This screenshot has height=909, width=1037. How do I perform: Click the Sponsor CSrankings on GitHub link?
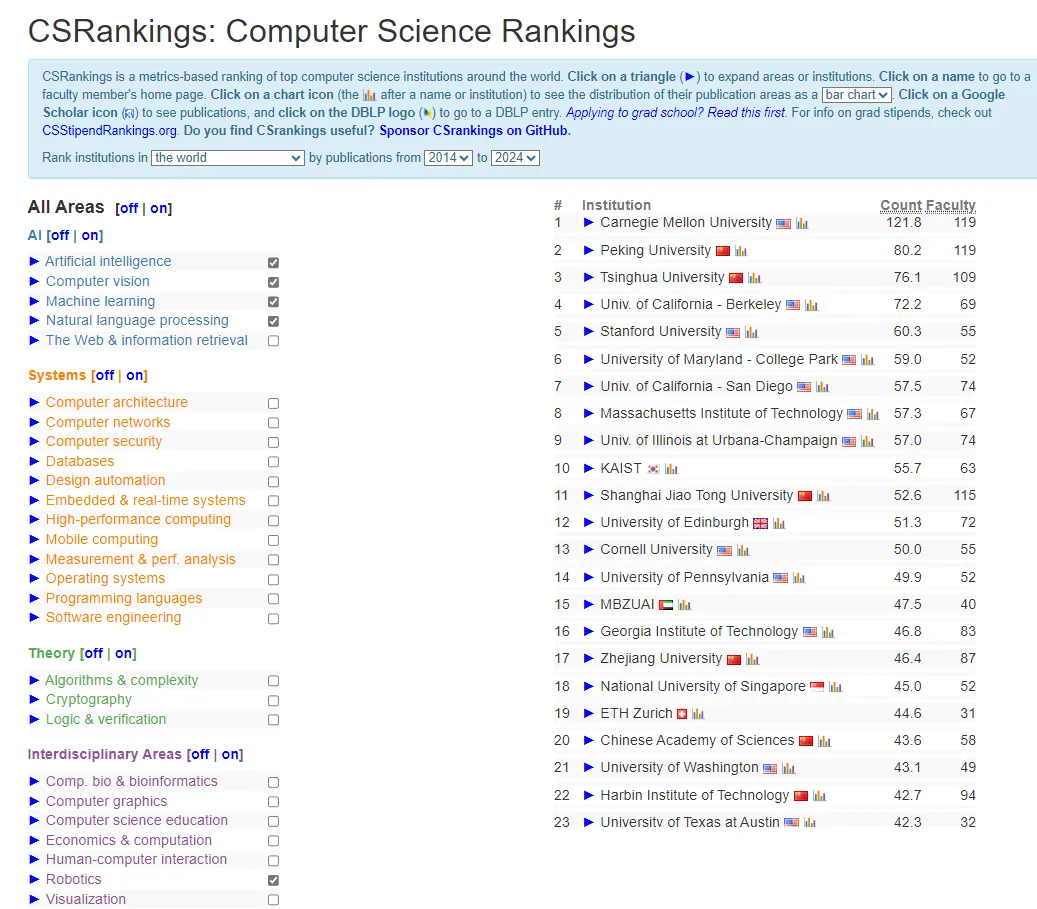[x=475, y=130]
